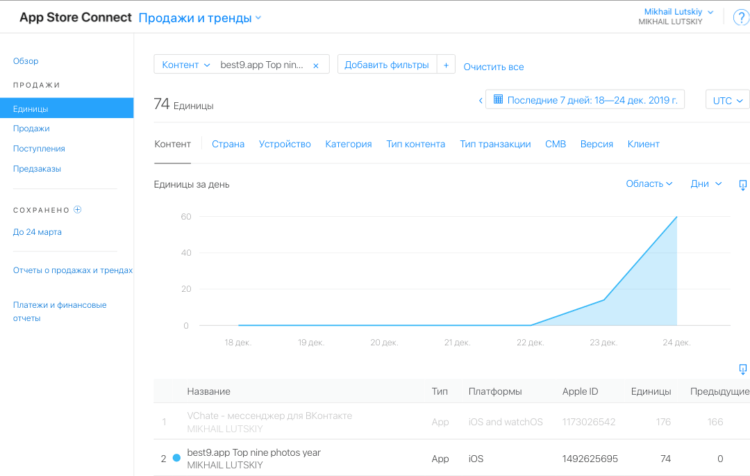The image size is (750, 476).
Task: Expand the Контент filter dropdown
Action: [x=186, y=65]
